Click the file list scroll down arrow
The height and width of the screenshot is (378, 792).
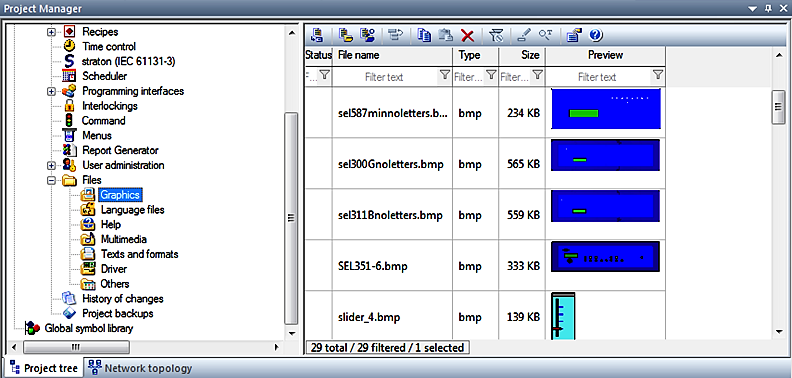(779, 332)
